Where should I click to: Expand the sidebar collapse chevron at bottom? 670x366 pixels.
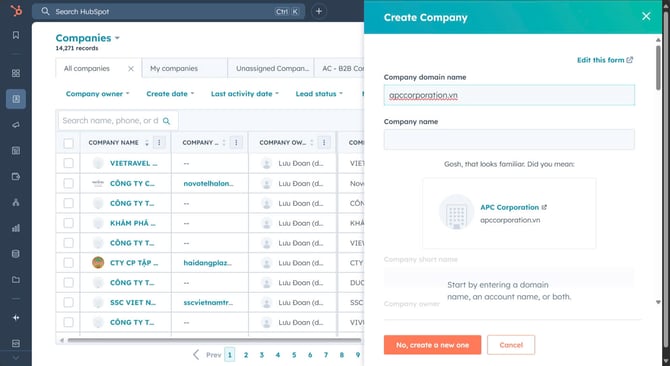click(16, 358)
